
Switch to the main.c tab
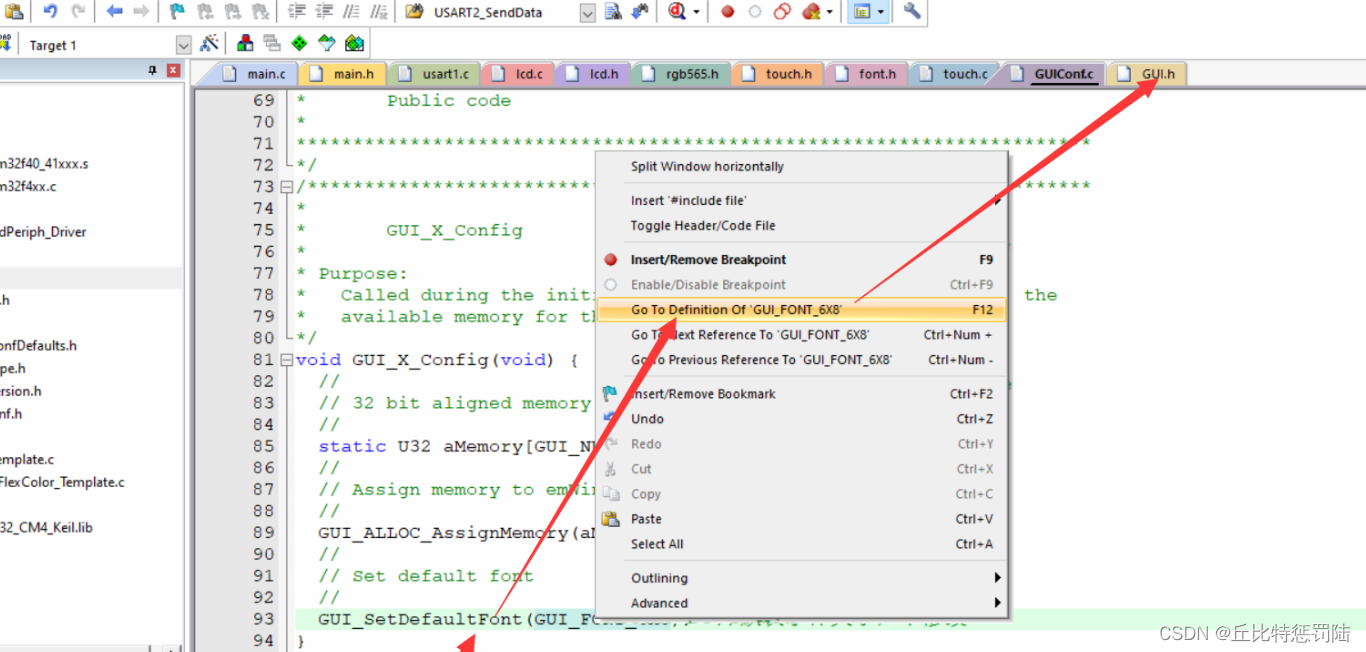pyautogui.click(x=255, y=74)
